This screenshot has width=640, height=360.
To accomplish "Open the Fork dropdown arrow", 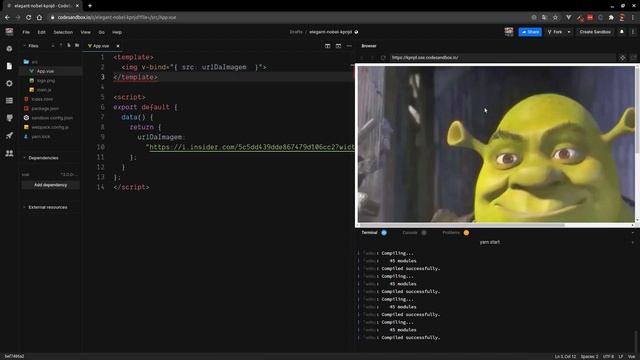I will tap(569, 32).
